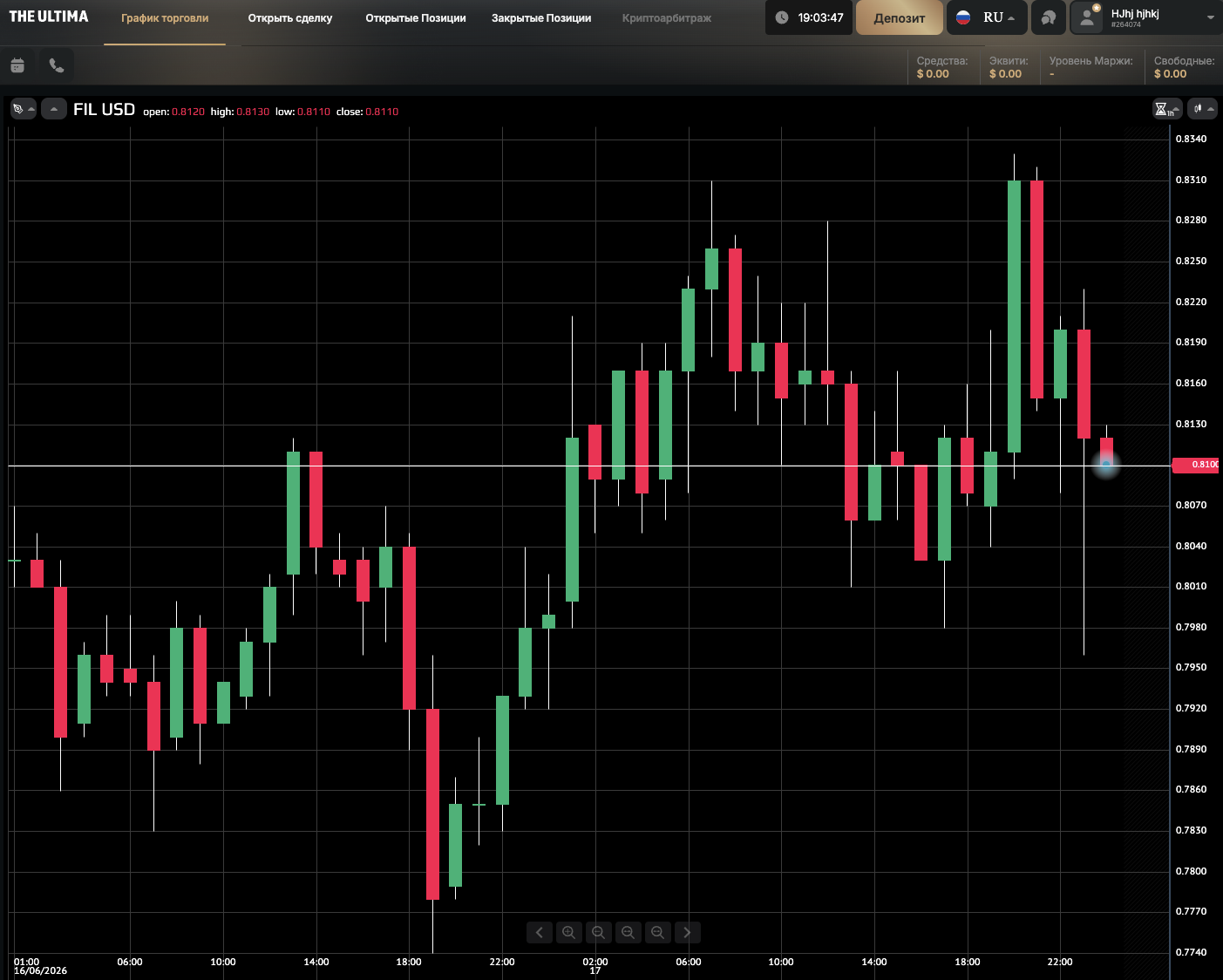Open the 1h timeframe dropdown
This screenshot has width=1223, height=980.
click(1166, 109)
